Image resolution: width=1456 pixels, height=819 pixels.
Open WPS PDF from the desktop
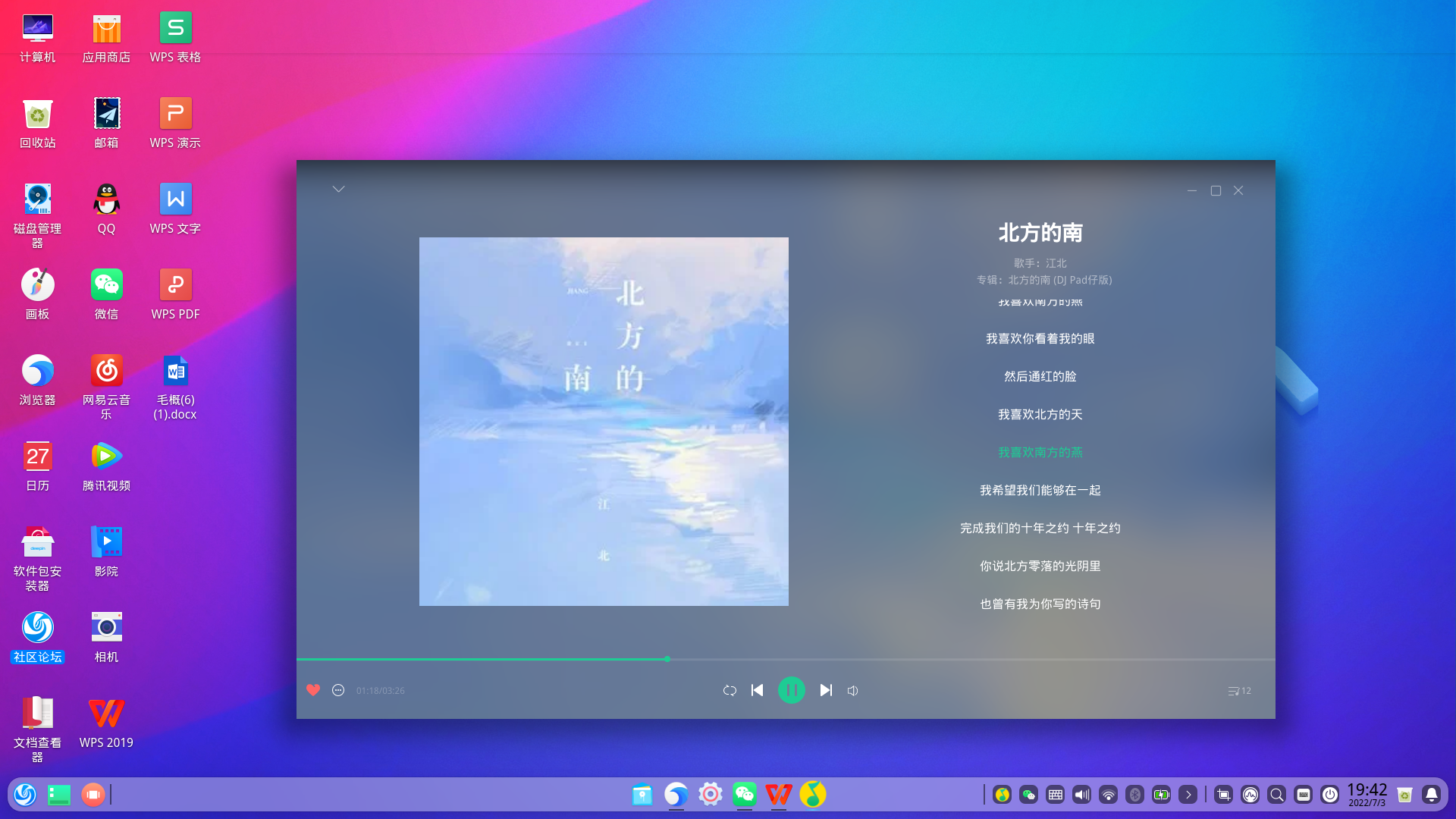pyautogui.click(x=174, y=287)
